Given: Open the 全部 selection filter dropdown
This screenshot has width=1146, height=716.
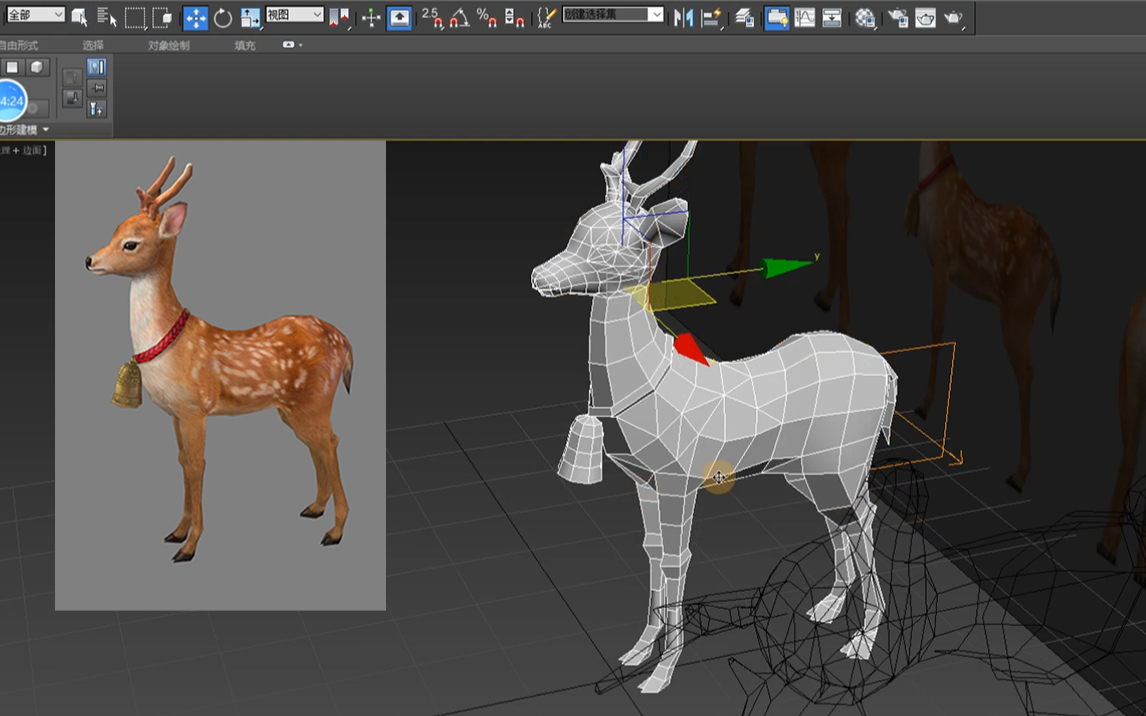Looking at the screenshot, I should 36,15.
